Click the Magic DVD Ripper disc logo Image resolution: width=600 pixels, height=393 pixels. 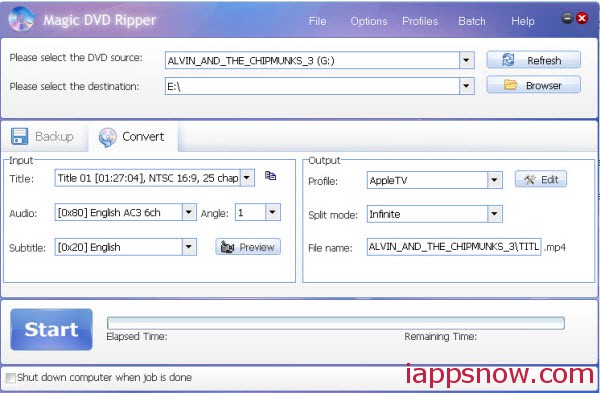click(x=21, y=19)
